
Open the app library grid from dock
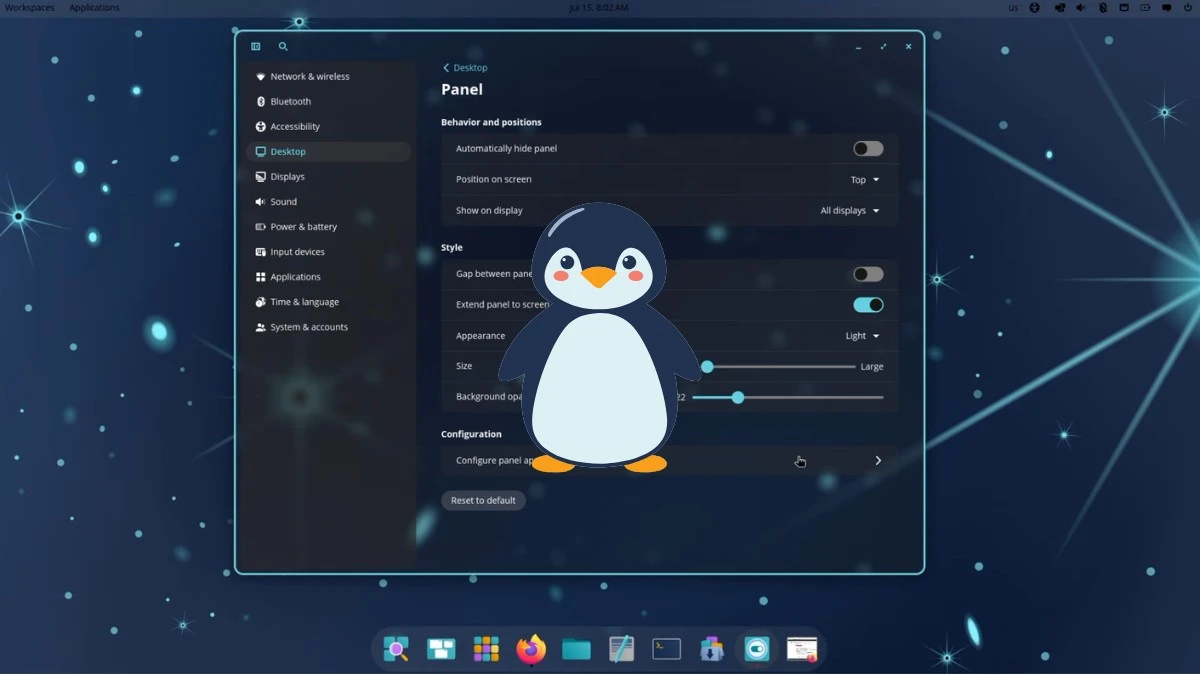click(486, 649)
